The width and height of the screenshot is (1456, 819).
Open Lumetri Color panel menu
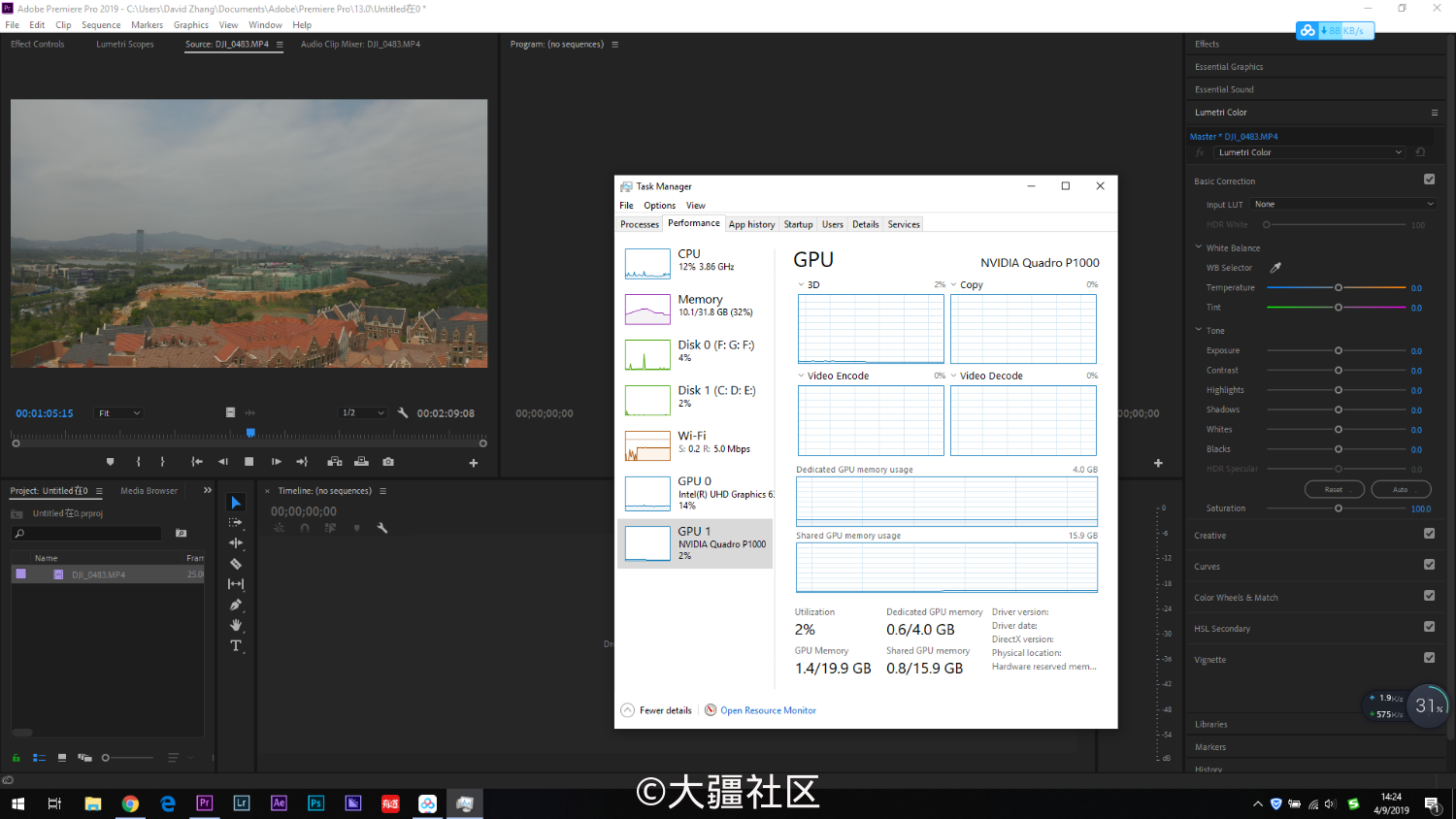pyautogui.click(x=1434, y=113)
